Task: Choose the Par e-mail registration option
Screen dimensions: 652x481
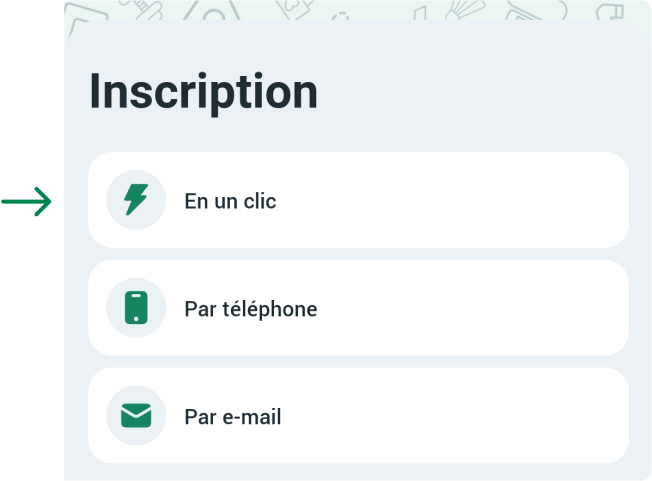Action: point(358,416)
